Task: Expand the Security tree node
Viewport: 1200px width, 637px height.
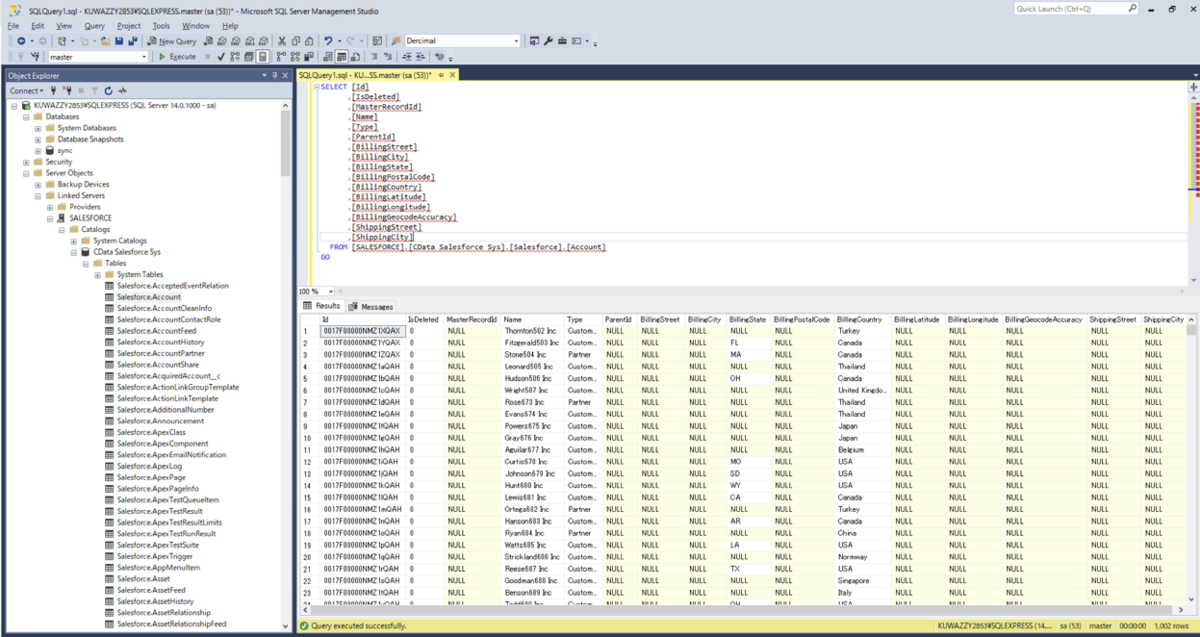Action: (x=26, y=162)
